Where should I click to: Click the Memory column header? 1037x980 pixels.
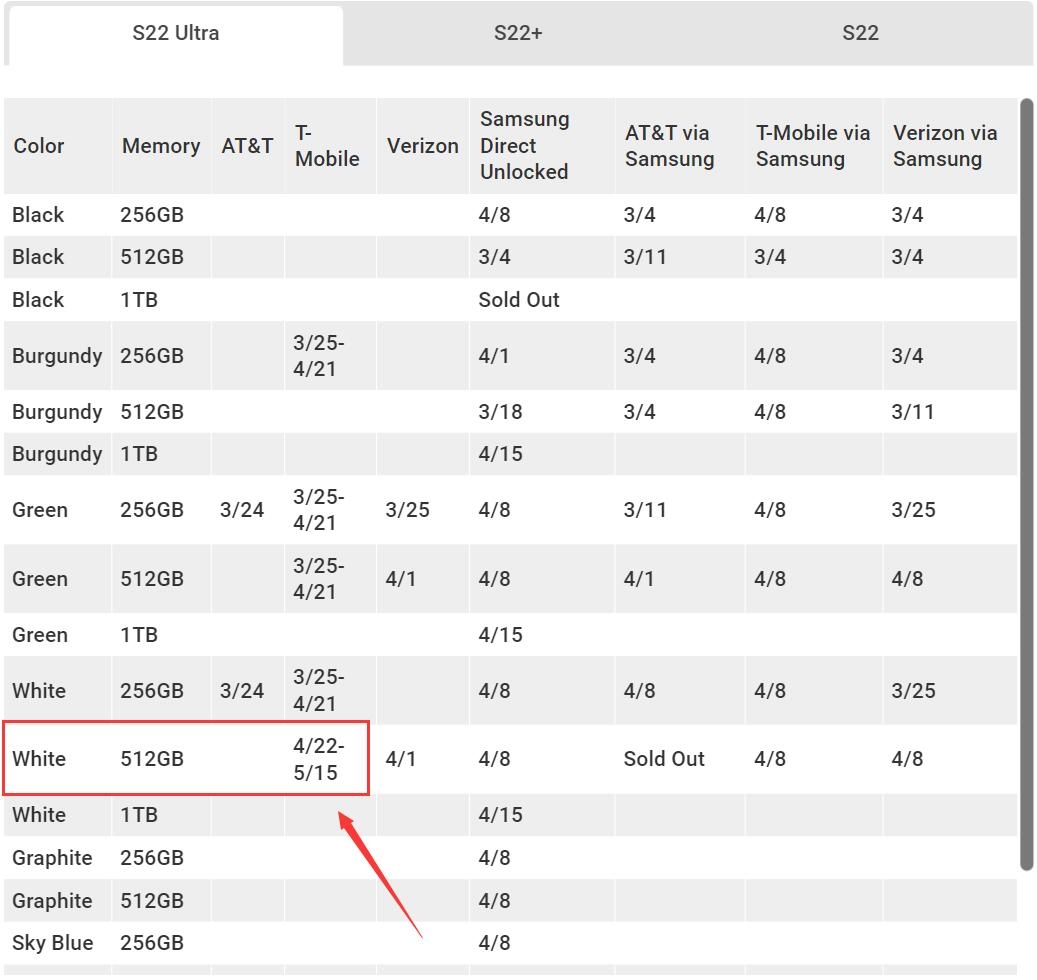(x=161, y=145)
